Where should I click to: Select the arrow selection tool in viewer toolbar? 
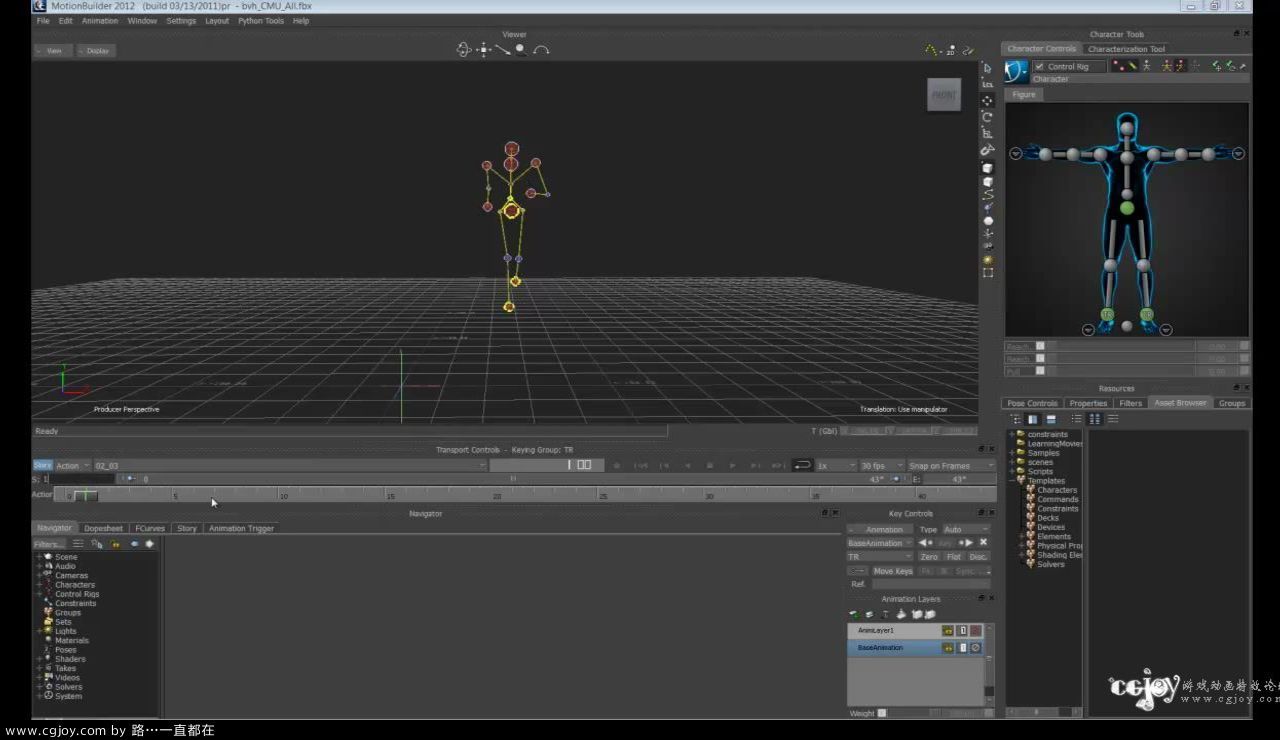pos(988,68)
